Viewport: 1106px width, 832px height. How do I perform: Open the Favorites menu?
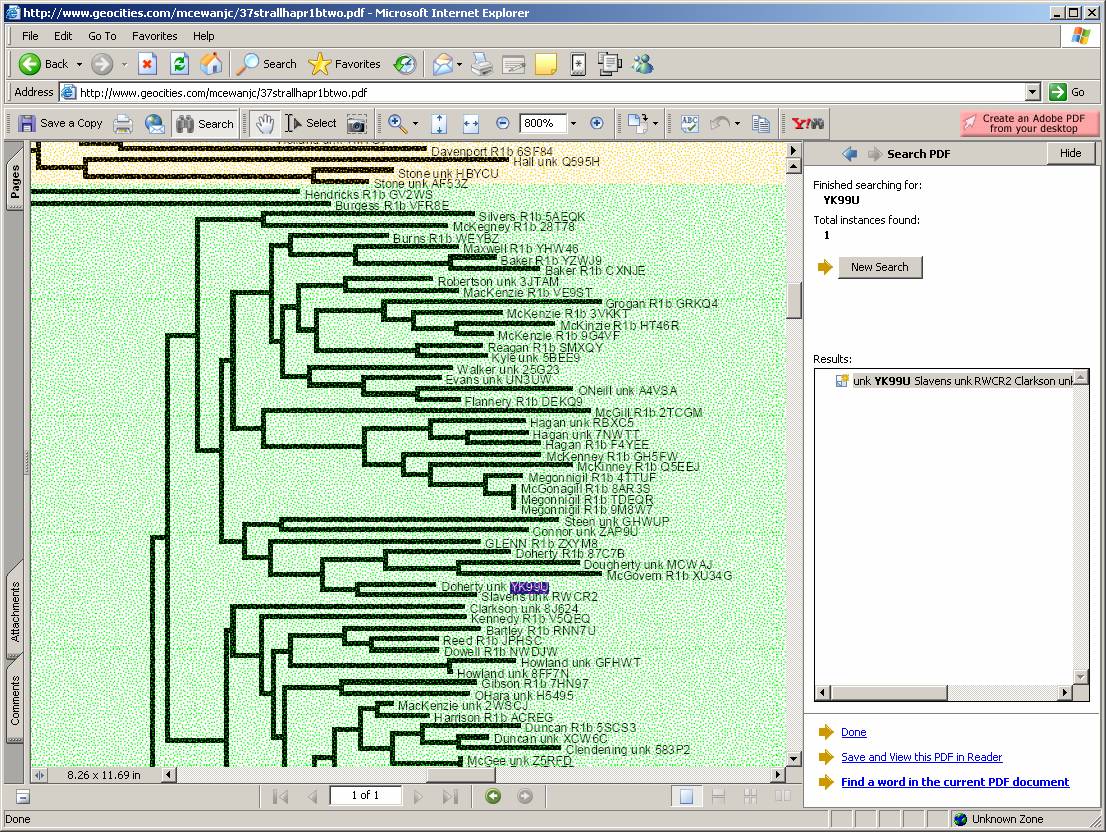point(154,36)
